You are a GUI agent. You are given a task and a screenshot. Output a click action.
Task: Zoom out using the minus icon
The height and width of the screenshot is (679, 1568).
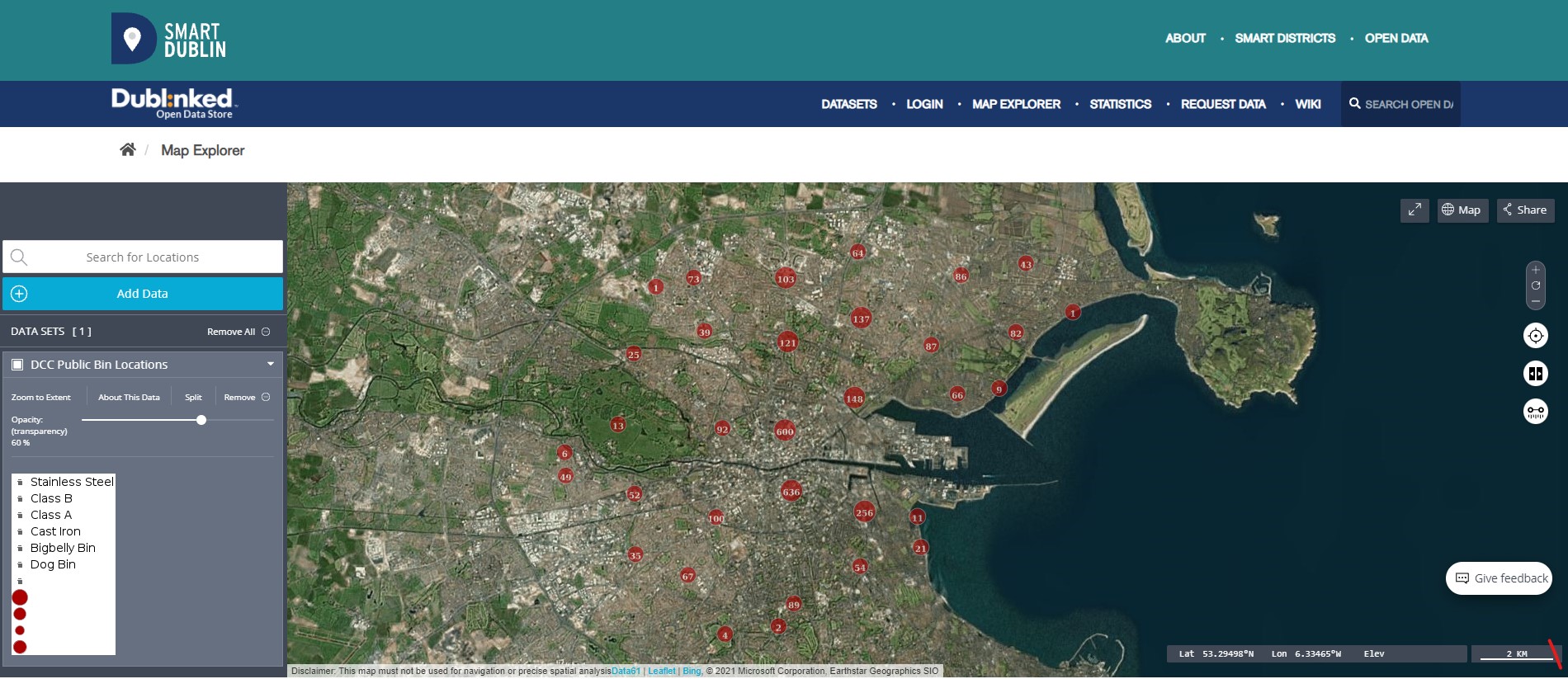coord(1535,301)
